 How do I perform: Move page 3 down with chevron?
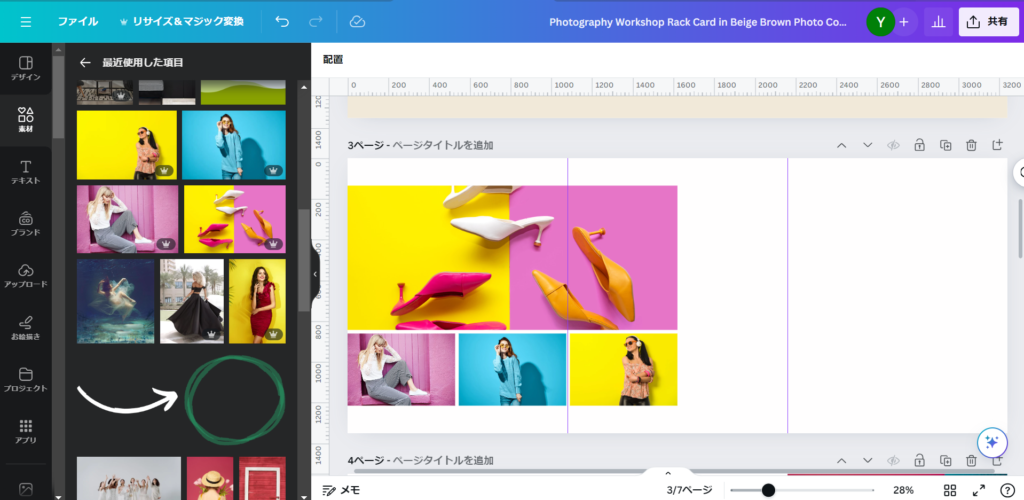[867, 145]
